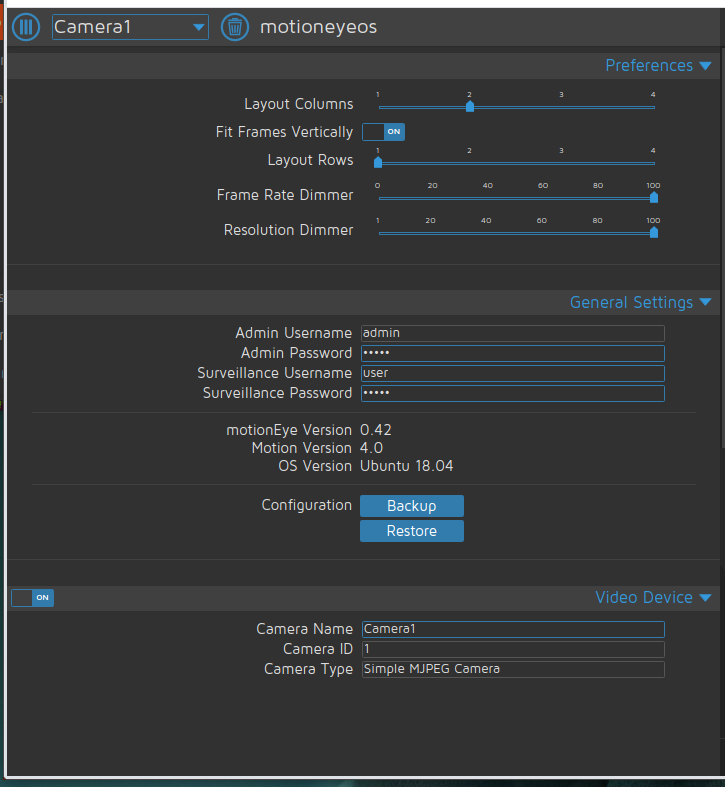Click the Layout Columns slider handle
Screen dimensions: 725x787
[470, 106]
